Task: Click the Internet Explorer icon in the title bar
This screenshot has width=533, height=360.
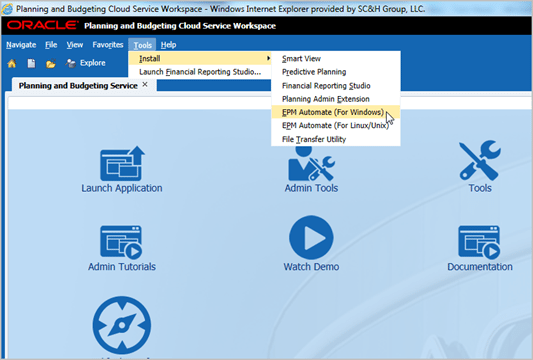Action: [x=7, y=9]
